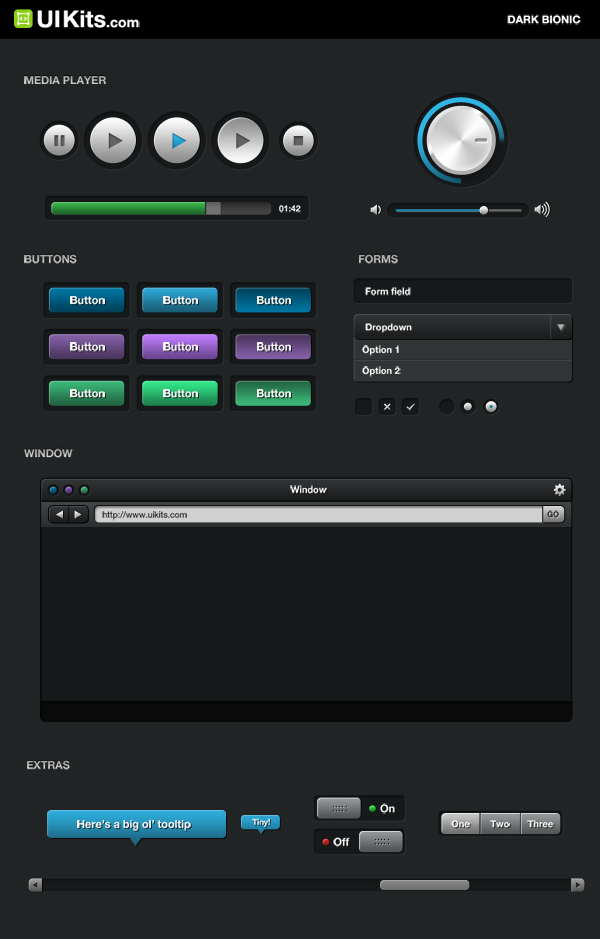
Task: Click the URL address bar
Action: pos(319,514)
